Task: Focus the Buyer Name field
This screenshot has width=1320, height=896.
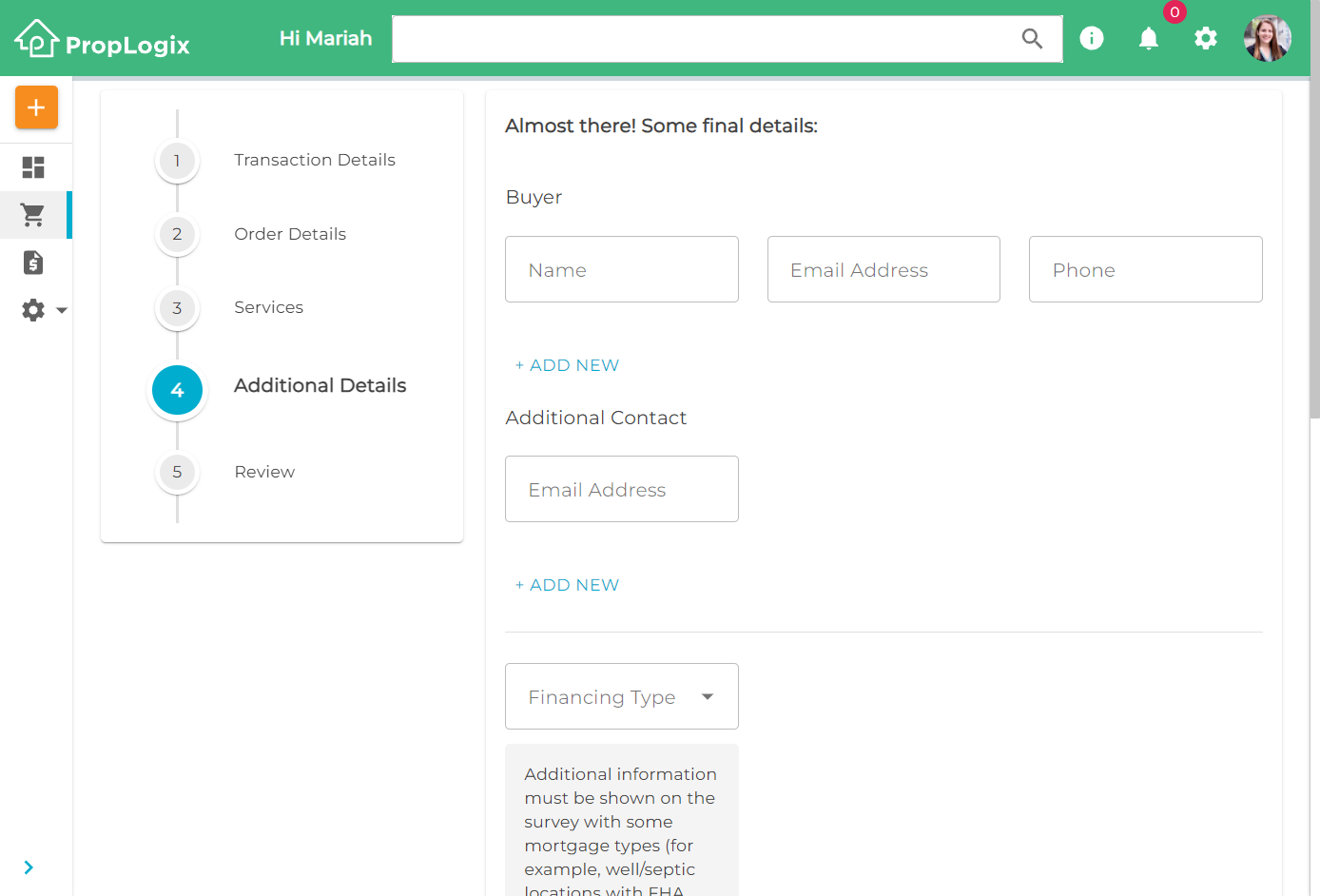Action: 622,269
